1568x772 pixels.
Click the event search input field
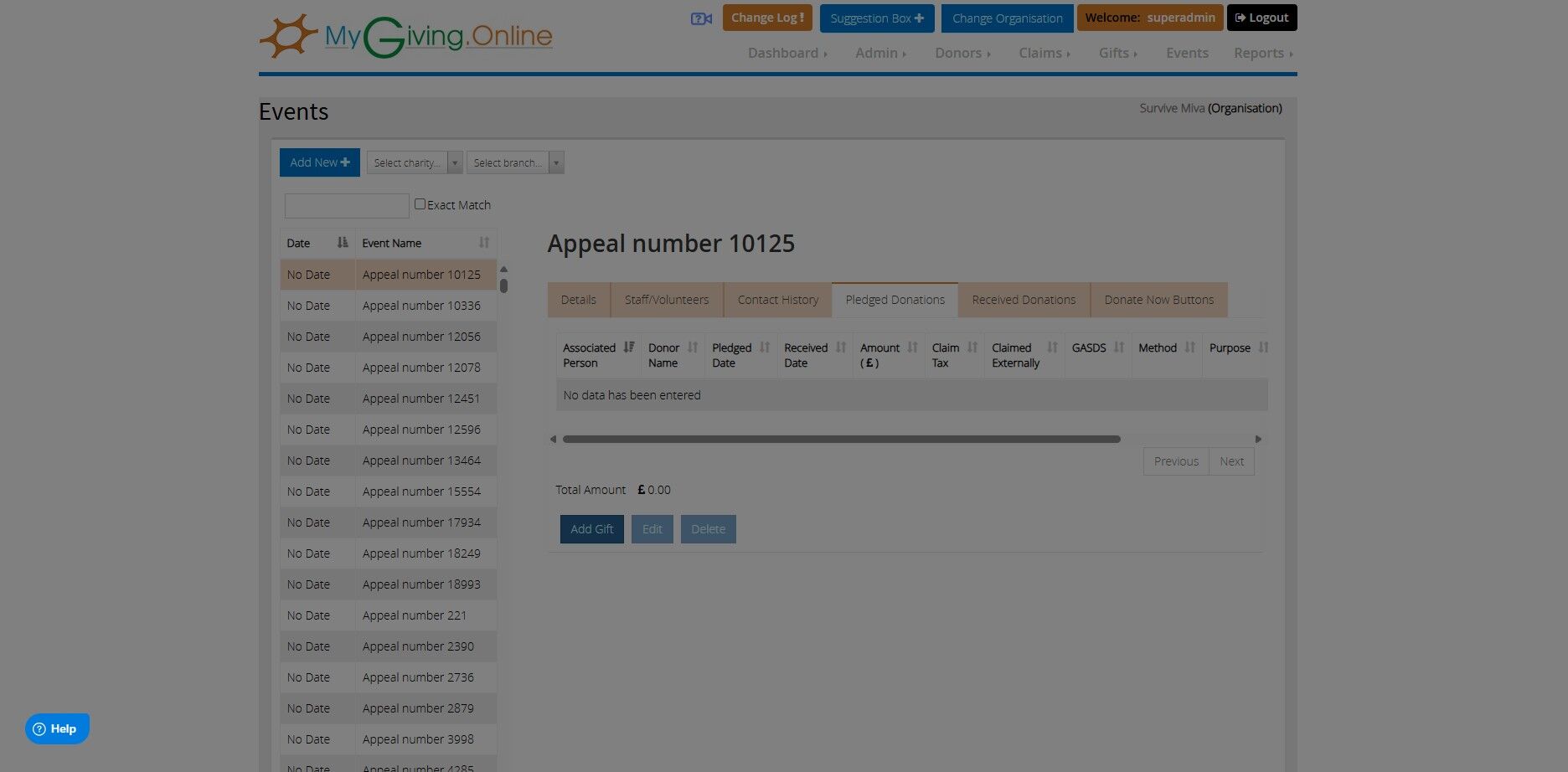click(x=347, y=205)
